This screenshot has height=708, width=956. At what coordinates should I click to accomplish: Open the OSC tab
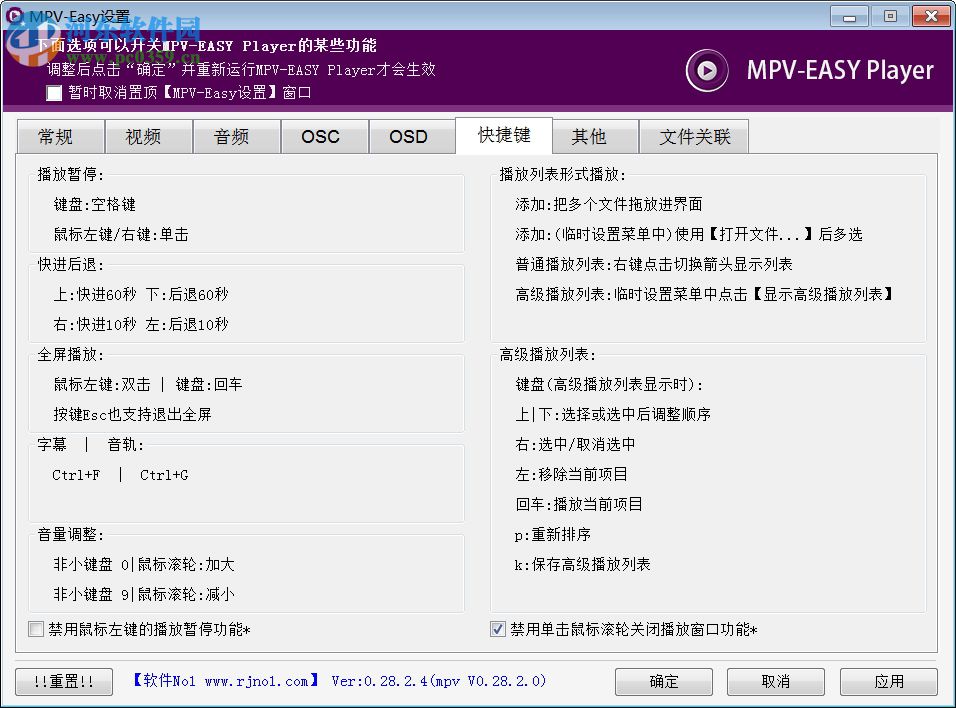[x=324, y=136]
